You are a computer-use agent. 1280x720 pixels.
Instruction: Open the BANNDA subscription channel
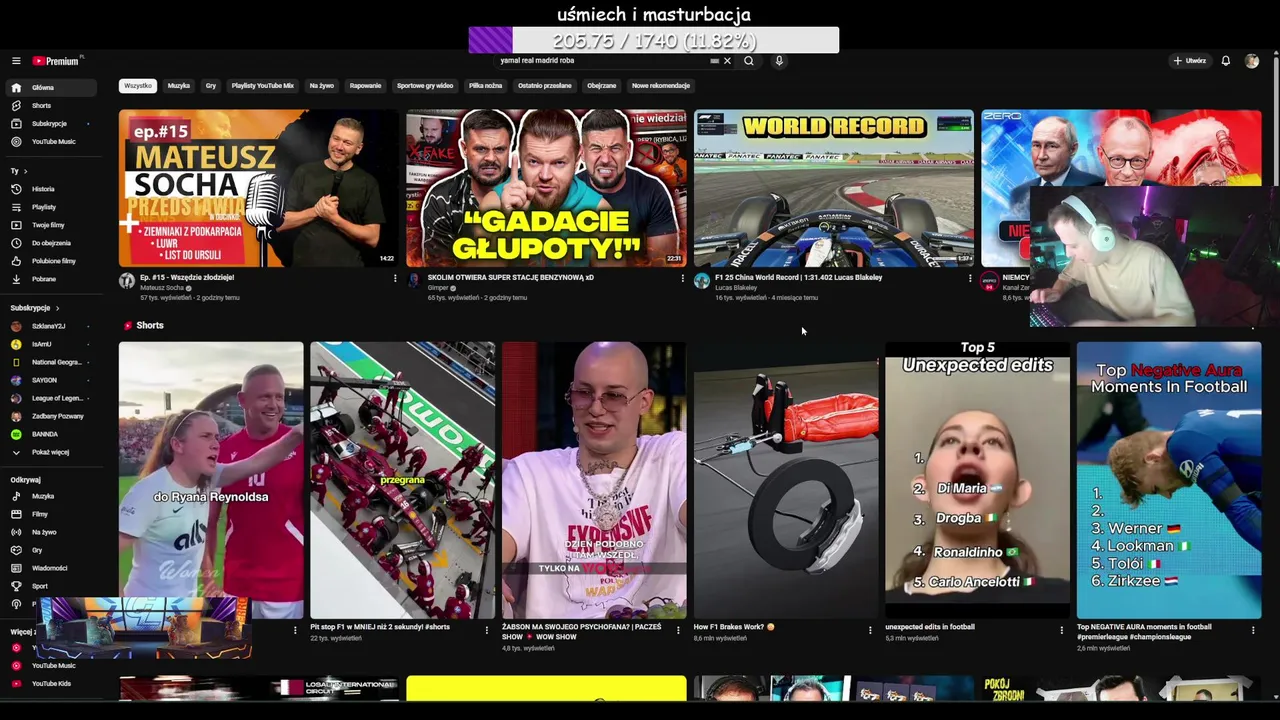pyautogui.click(x=50, y=434)
